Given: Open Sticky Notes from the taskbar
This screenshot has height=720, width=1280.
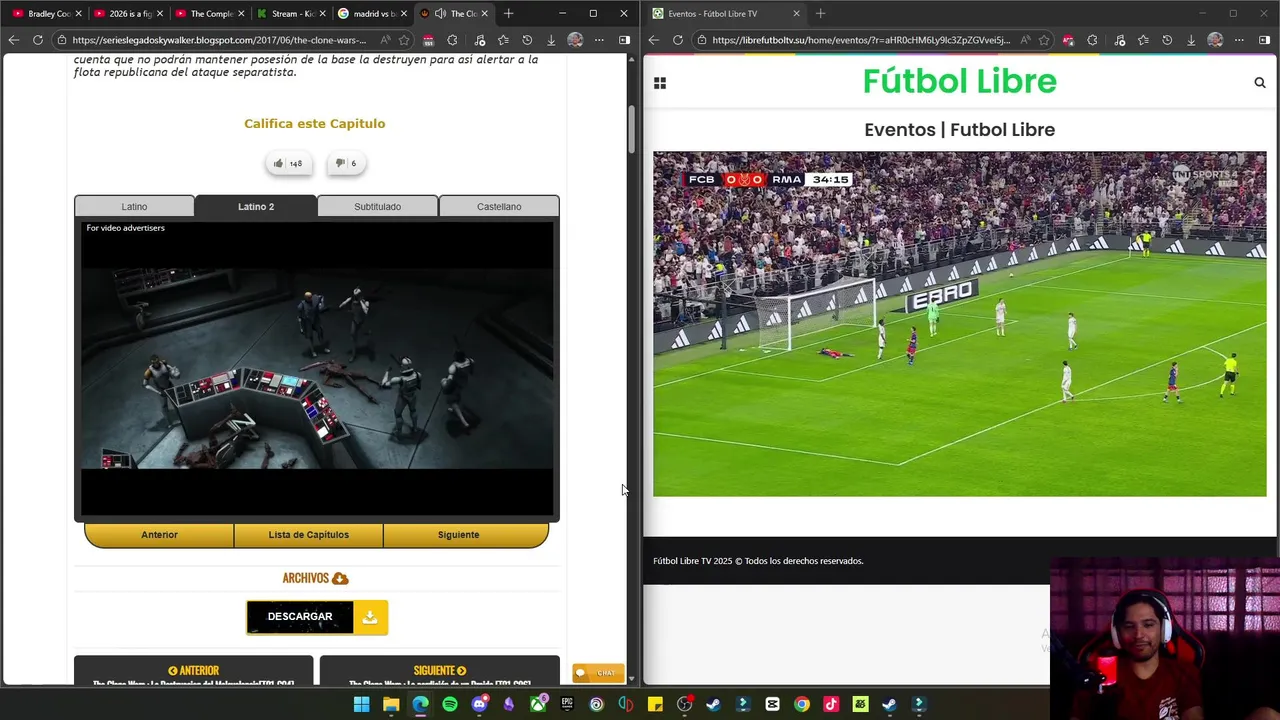Looking at the screenshot, I should (x=655, y=705).
